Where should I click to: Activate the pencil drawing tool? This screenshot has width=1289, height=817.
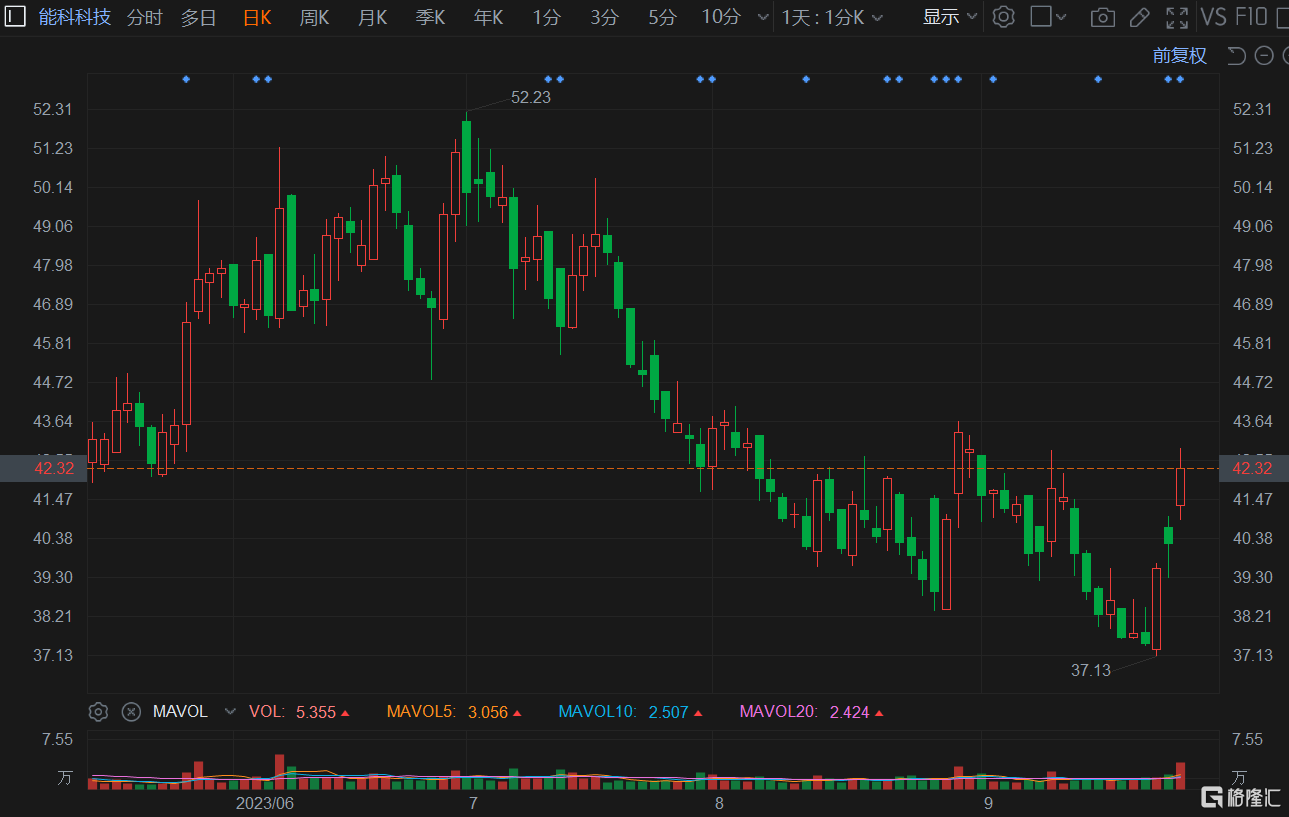(1139, 17)
